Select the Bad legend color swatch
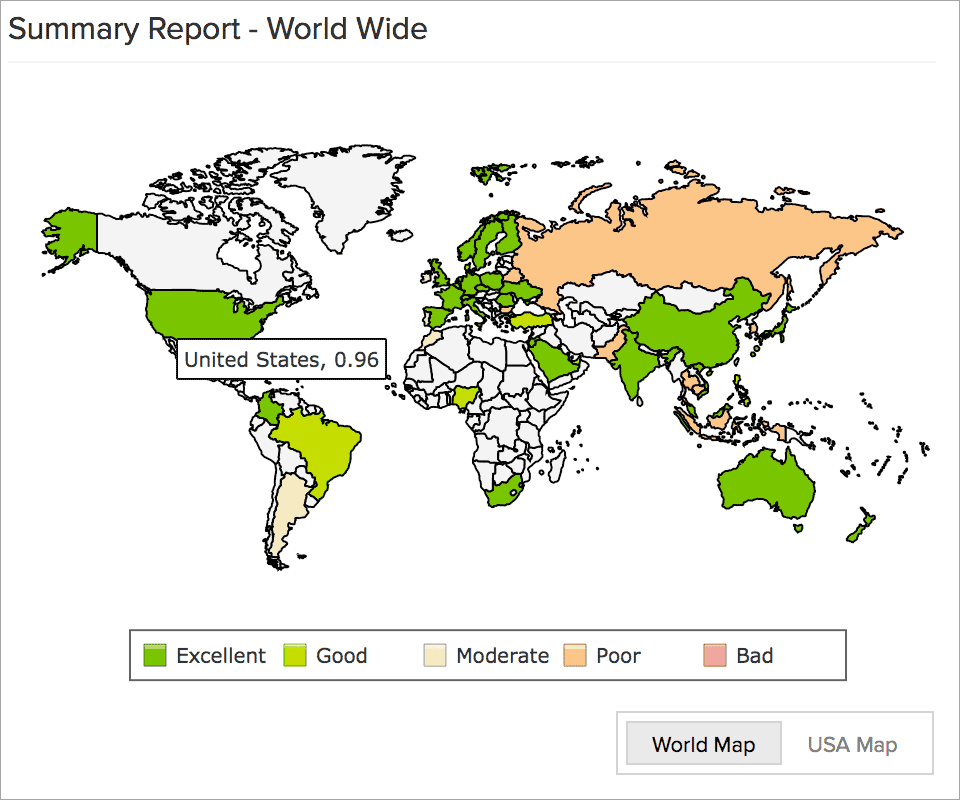 (714, 655)
